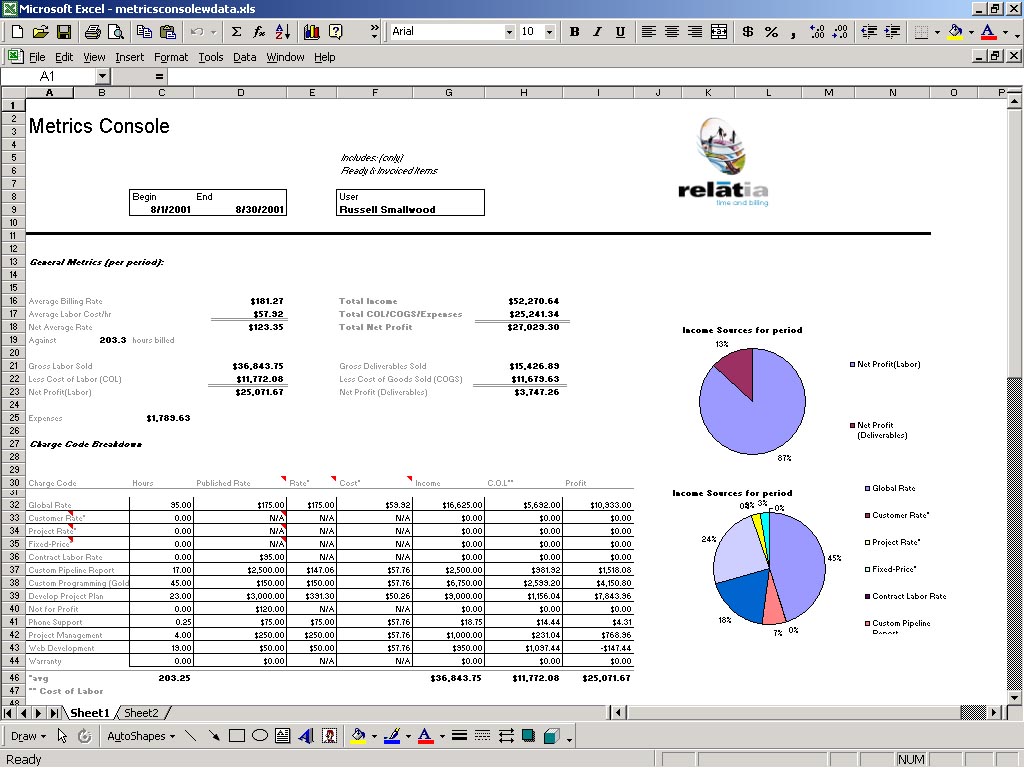This screenshot has height=768, width=1024.
Task: Open the Fill Color dropdown arrow in Formatting toolbar
Action: coord(971,31)
